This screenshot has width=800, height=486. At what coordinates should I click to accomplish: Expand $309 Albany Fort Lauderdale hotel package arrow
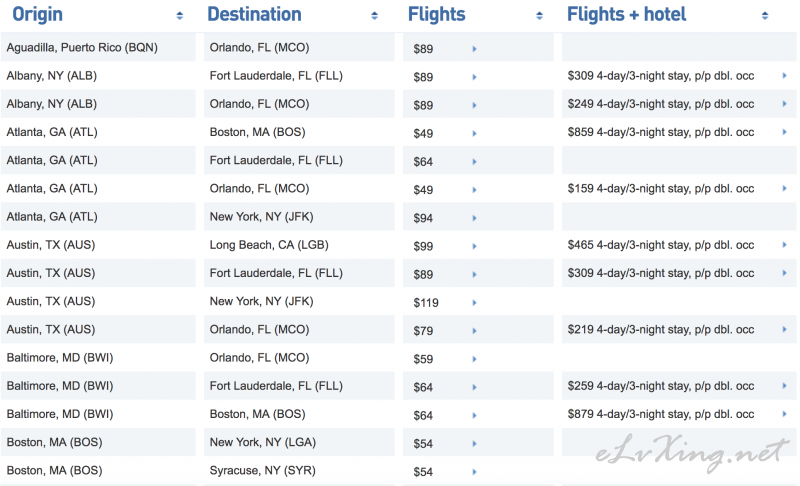point(784,75)
